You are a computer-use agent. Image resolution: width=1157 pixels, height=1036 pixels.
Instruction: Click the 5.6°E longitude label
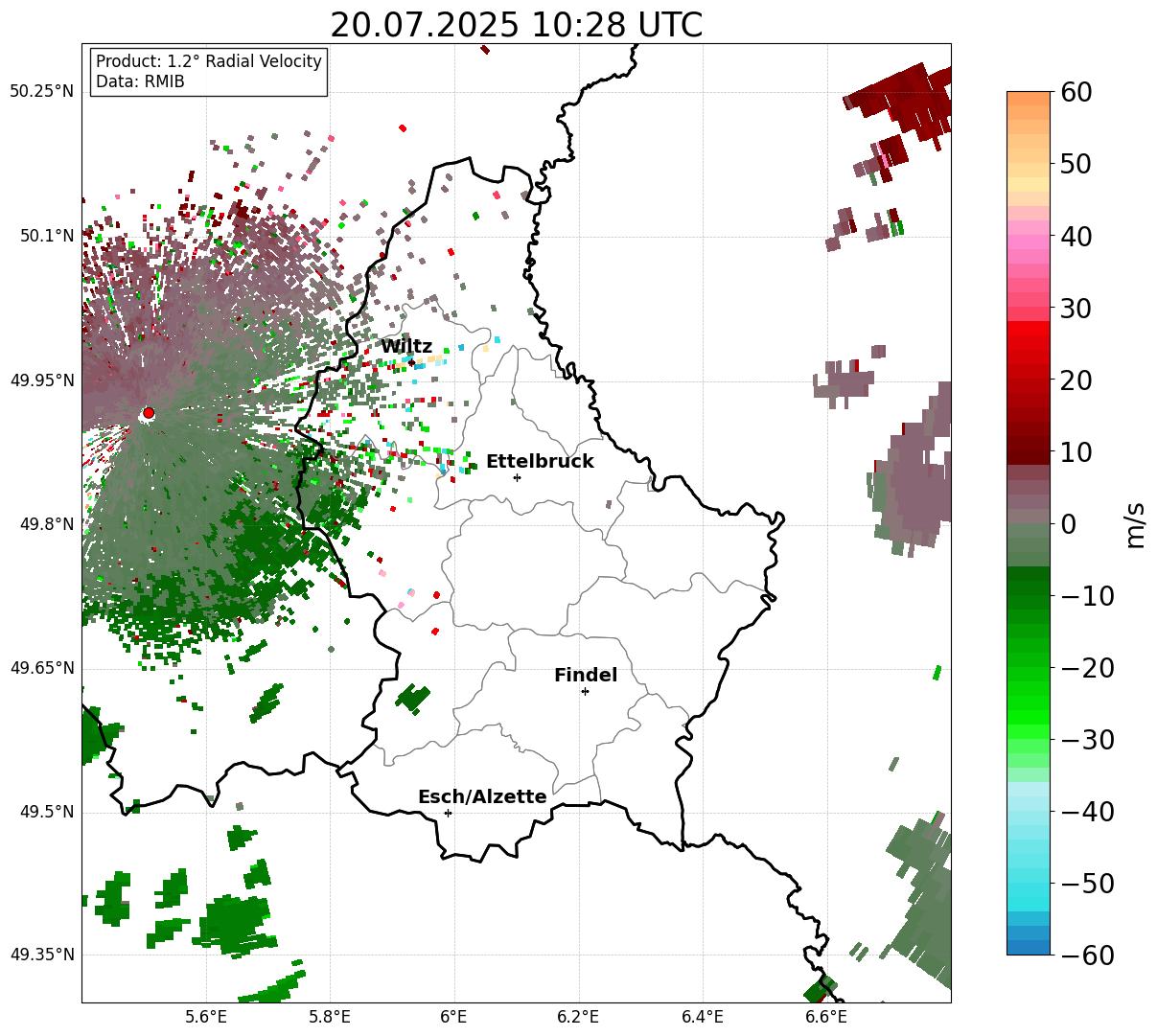pos(206,1017)
